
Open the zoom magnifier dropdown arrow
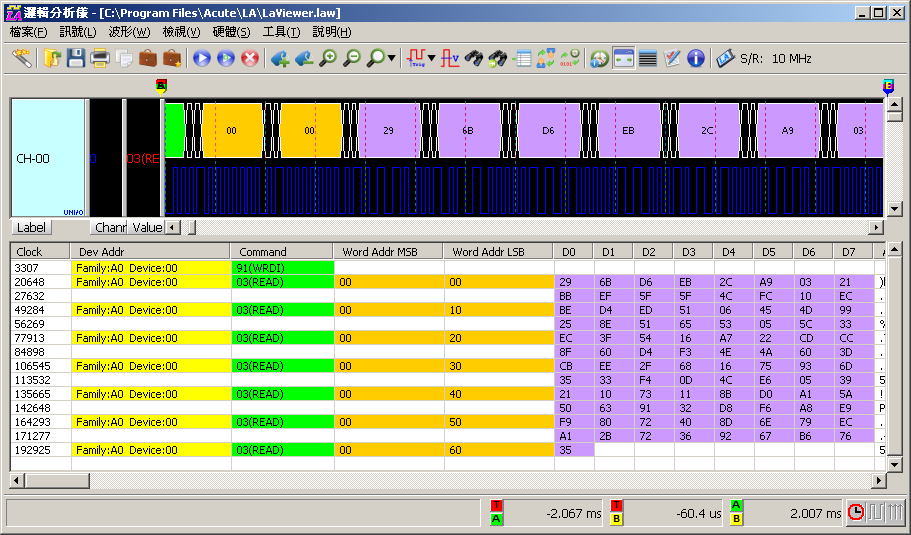pos(392,58)
